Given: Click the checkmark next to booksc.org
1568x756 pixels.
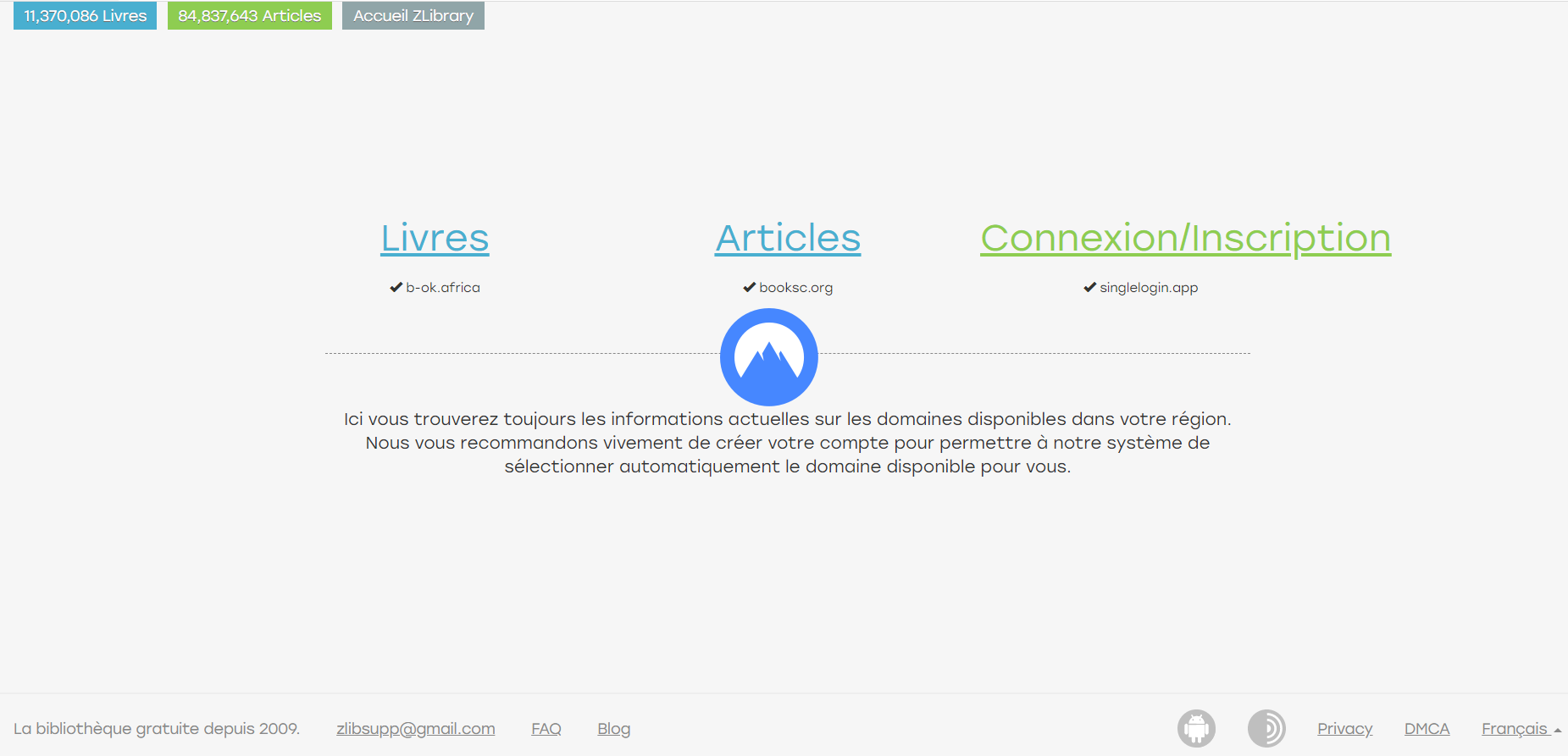Looking at the screenshot, I should pyautogui.click(x=749, y=288).
